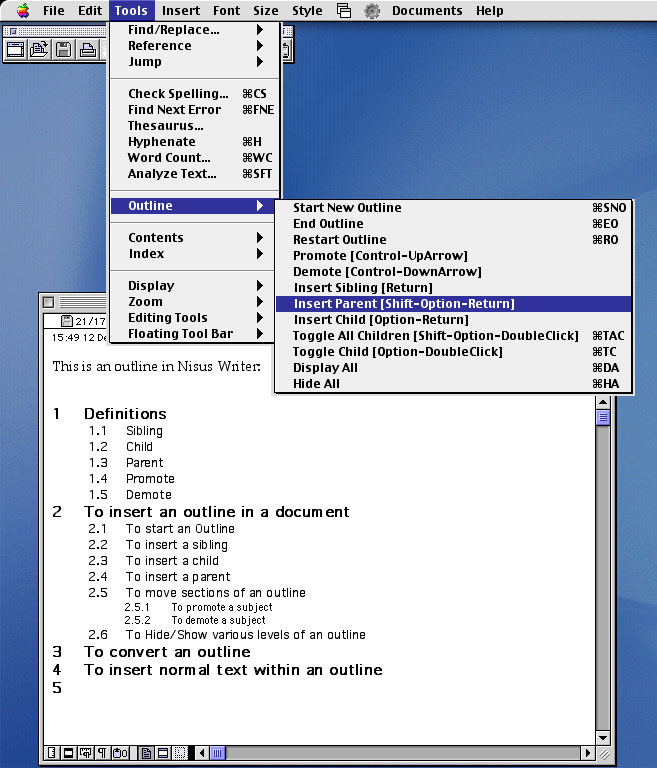Click the open document folder icon
Screen dimensions: 657x768
point(39,49)
